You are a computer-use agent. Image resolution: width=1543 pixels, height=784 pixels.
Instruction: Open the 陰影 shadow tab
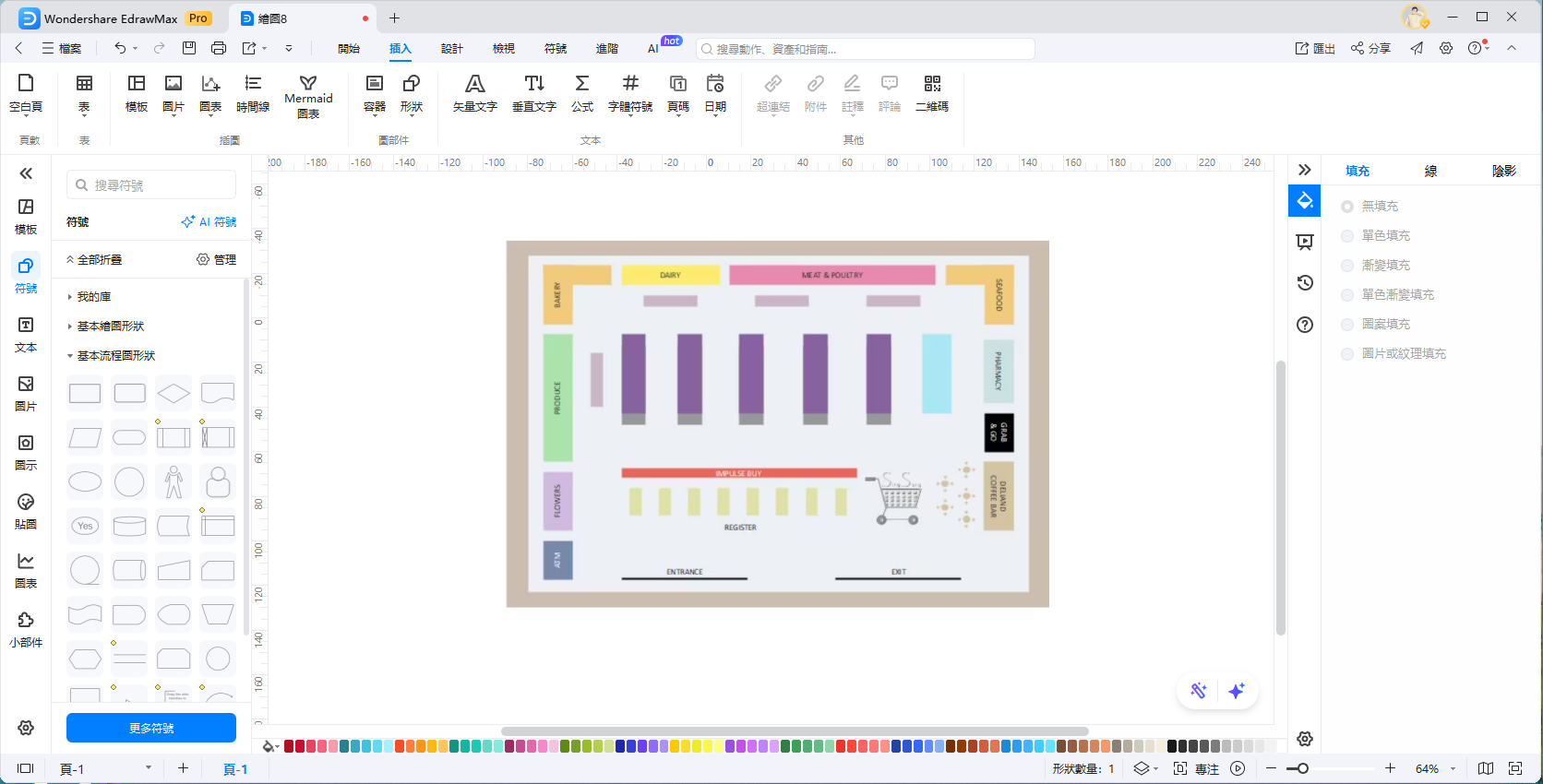[1503, 171]
